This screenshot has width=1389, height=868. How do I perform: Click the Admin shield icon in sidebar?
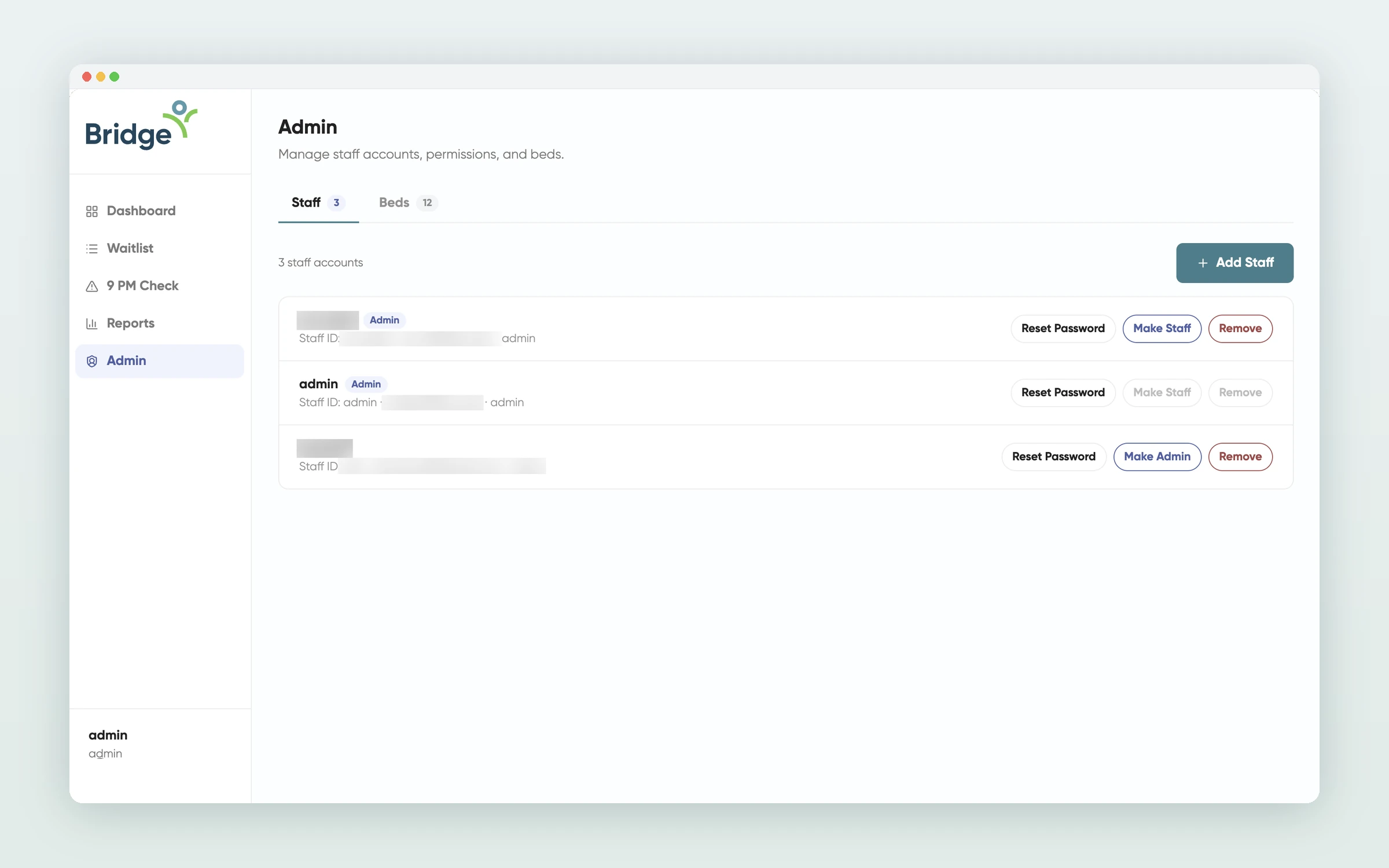click(91, 361)
